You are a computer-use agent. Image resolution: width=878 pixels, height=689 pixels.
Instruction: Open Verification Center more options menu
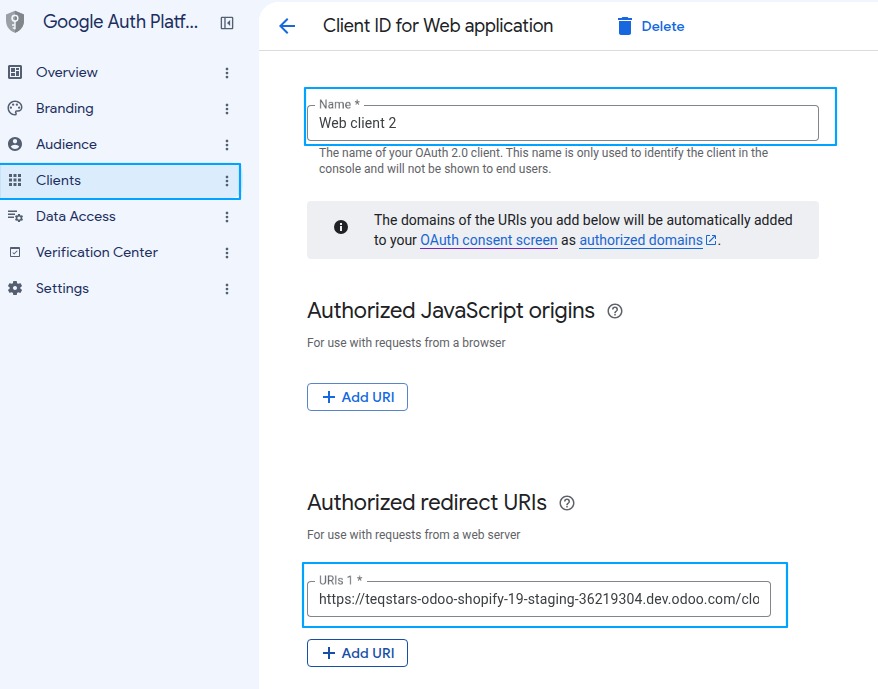point(227,253)
